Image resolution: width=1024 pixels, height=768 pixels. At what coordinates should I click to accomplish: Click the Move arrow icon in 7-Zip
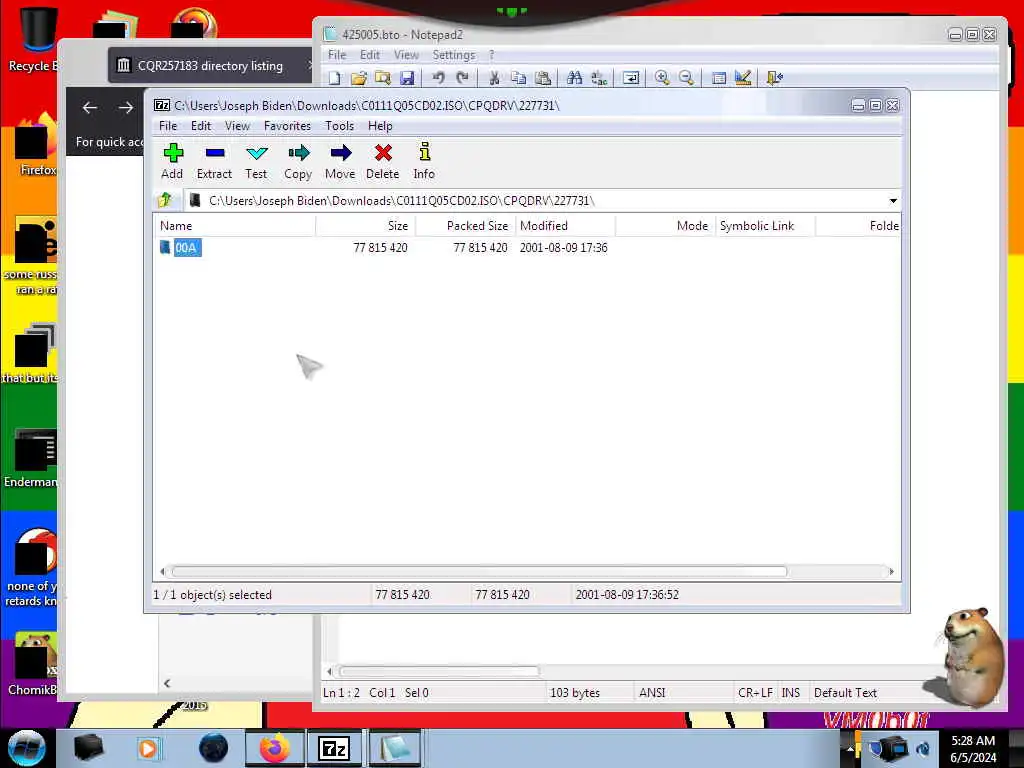click(340, 161)
